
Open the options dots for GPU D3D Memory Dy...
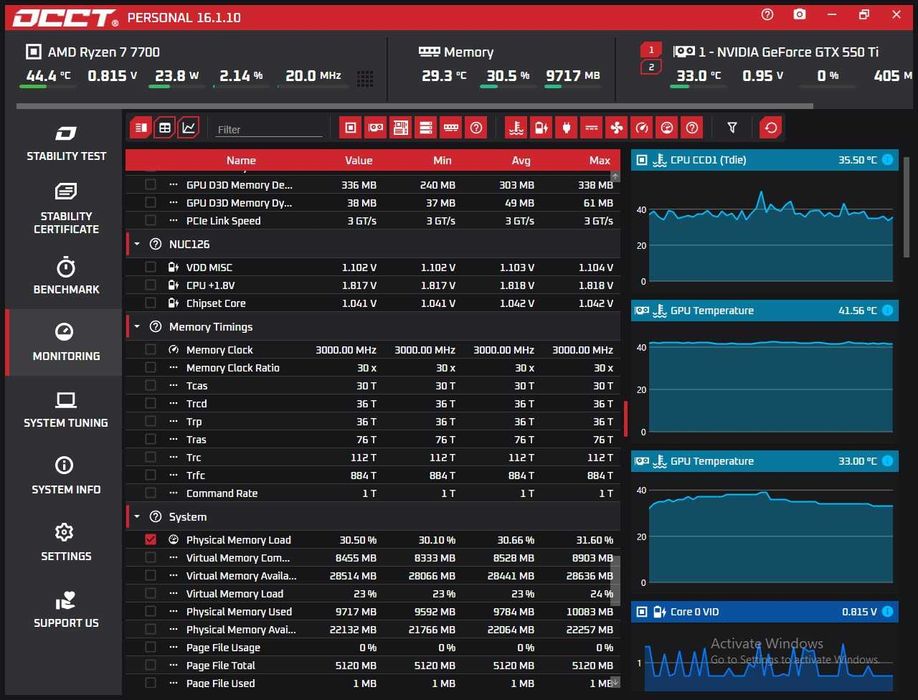tap(173, 203)
